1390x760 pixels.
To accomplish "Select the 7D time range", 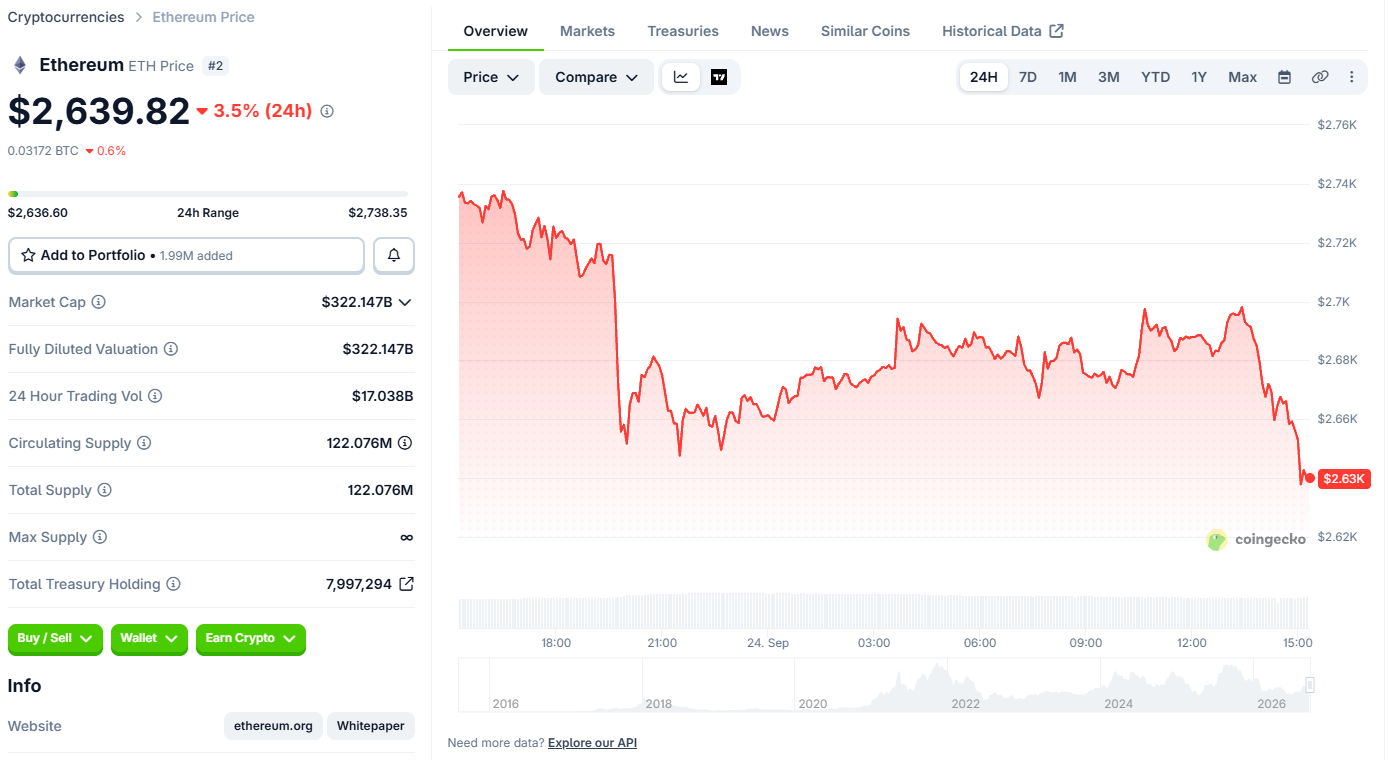I will coord(1028,77).
